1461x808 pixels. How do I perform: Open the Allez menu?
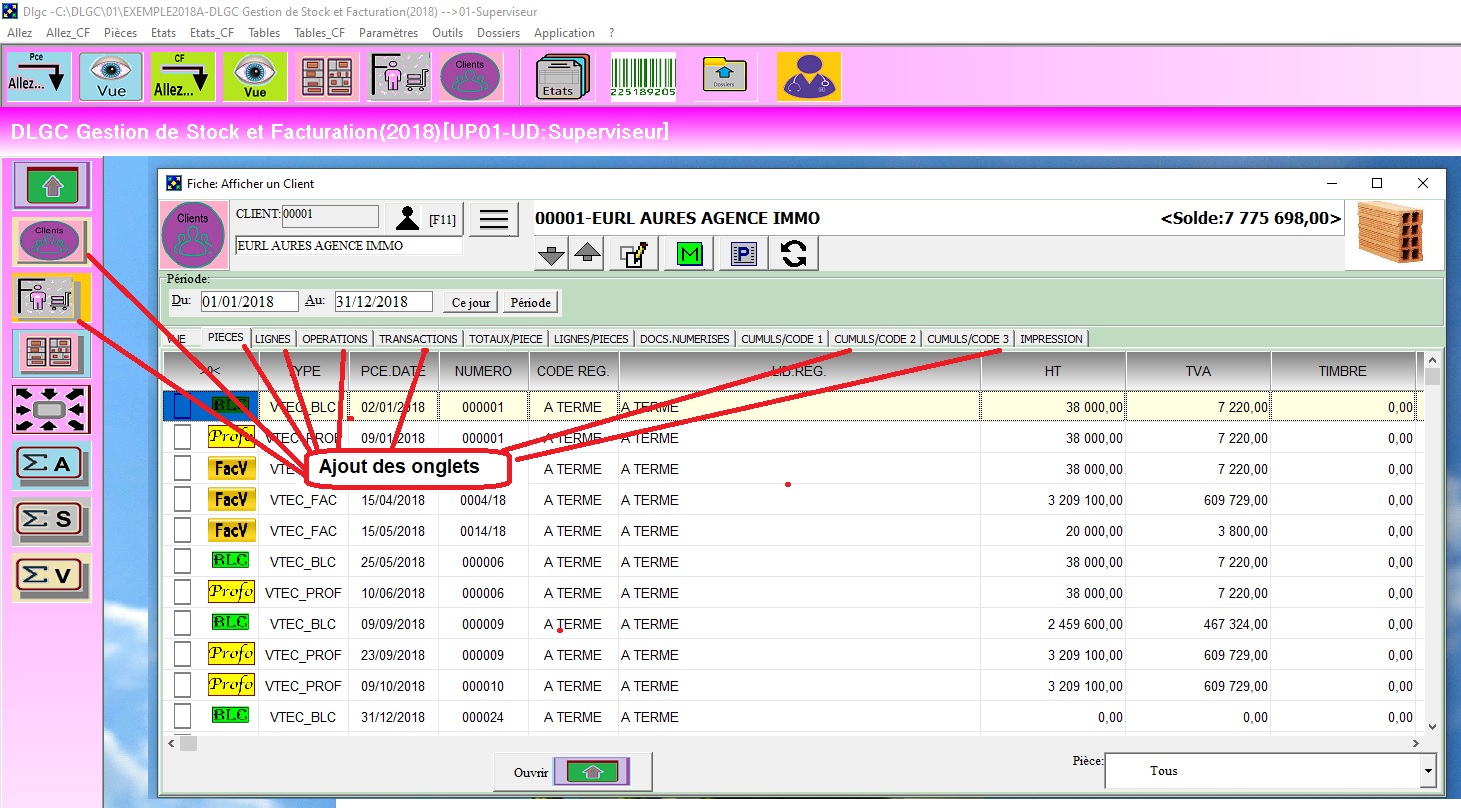(20, 33)
